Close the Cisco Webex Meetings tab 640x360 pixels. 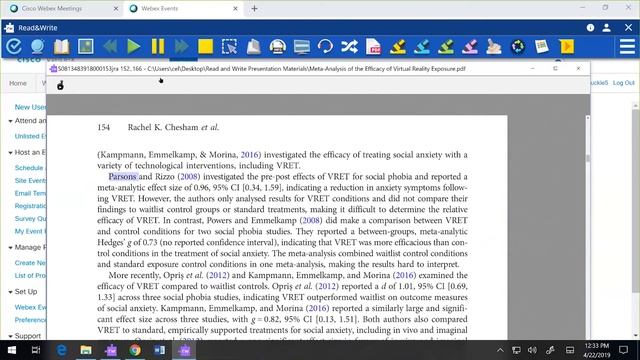pos(116,8)
